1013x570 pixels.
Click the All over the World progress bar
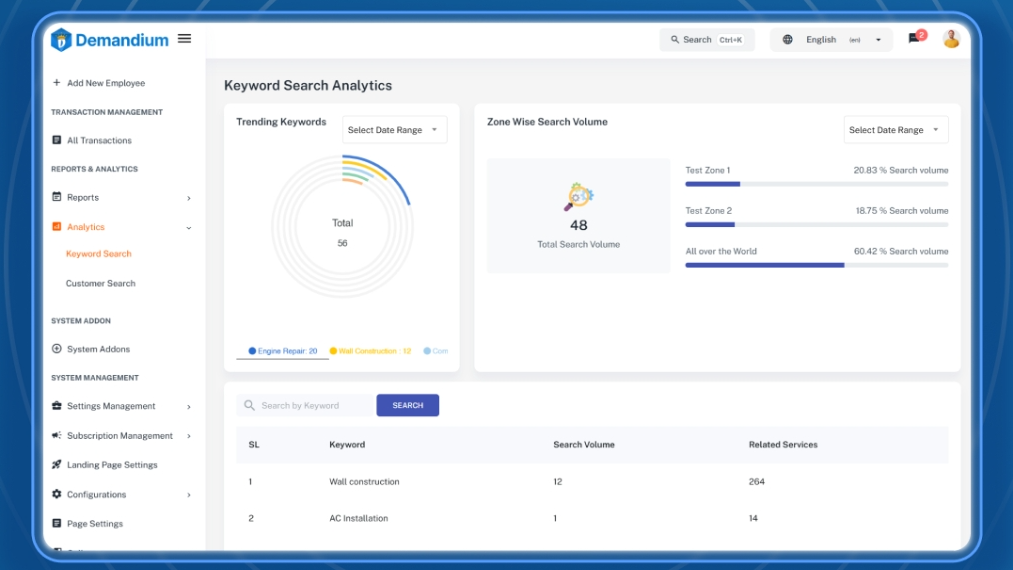tap(816, 265)
